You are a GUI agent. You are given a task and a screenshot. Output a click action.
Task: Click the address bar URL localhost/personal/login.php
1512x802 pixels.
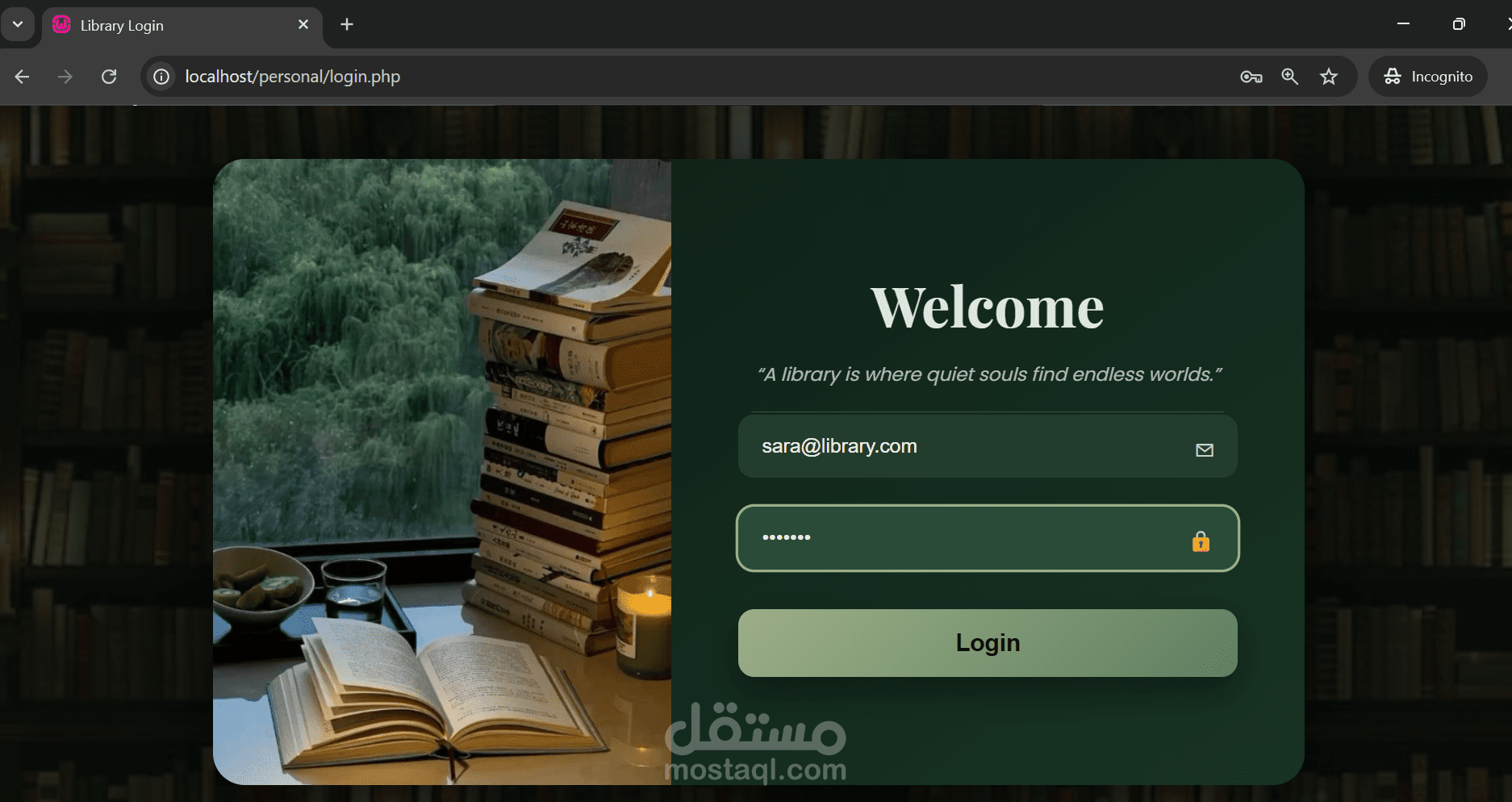pyautogui.click(x=293, y=77)
